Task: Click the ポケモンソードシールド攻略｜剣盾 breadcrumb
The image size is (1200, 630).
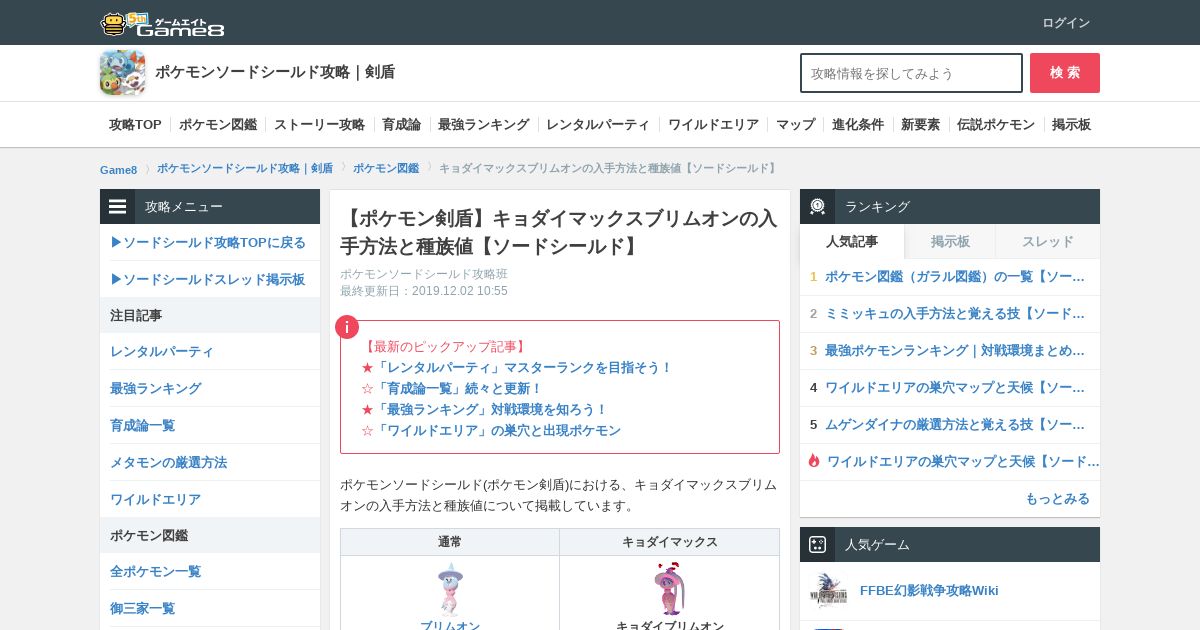Action: (245, 168)
